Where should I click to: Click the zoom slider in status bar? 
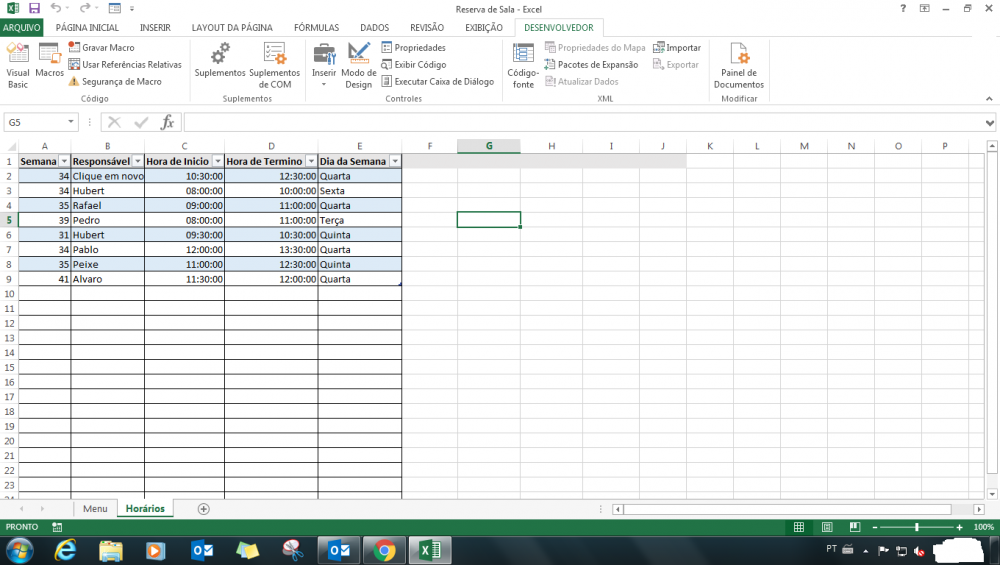[x=916, y=527]
